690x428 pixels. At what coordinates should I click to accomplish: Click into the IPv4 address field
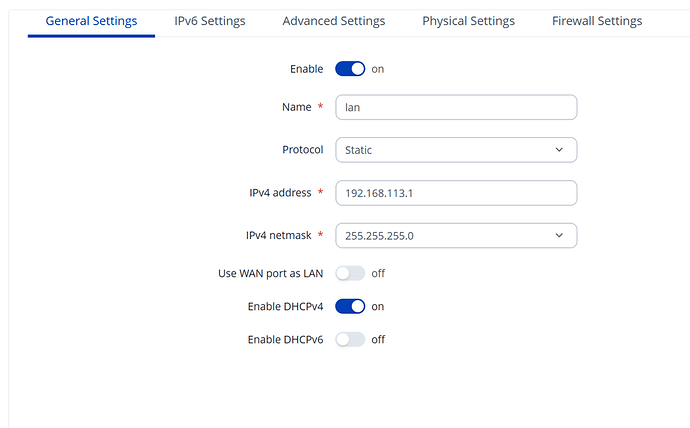[x=455, y=193]
